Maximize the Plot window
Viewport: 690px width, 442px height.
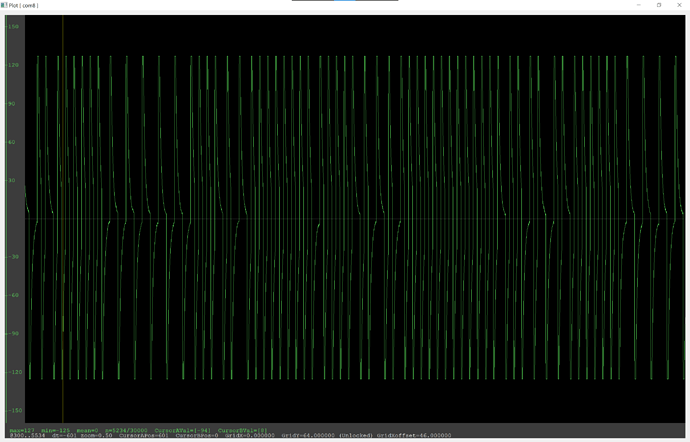(x=659, y=5)
